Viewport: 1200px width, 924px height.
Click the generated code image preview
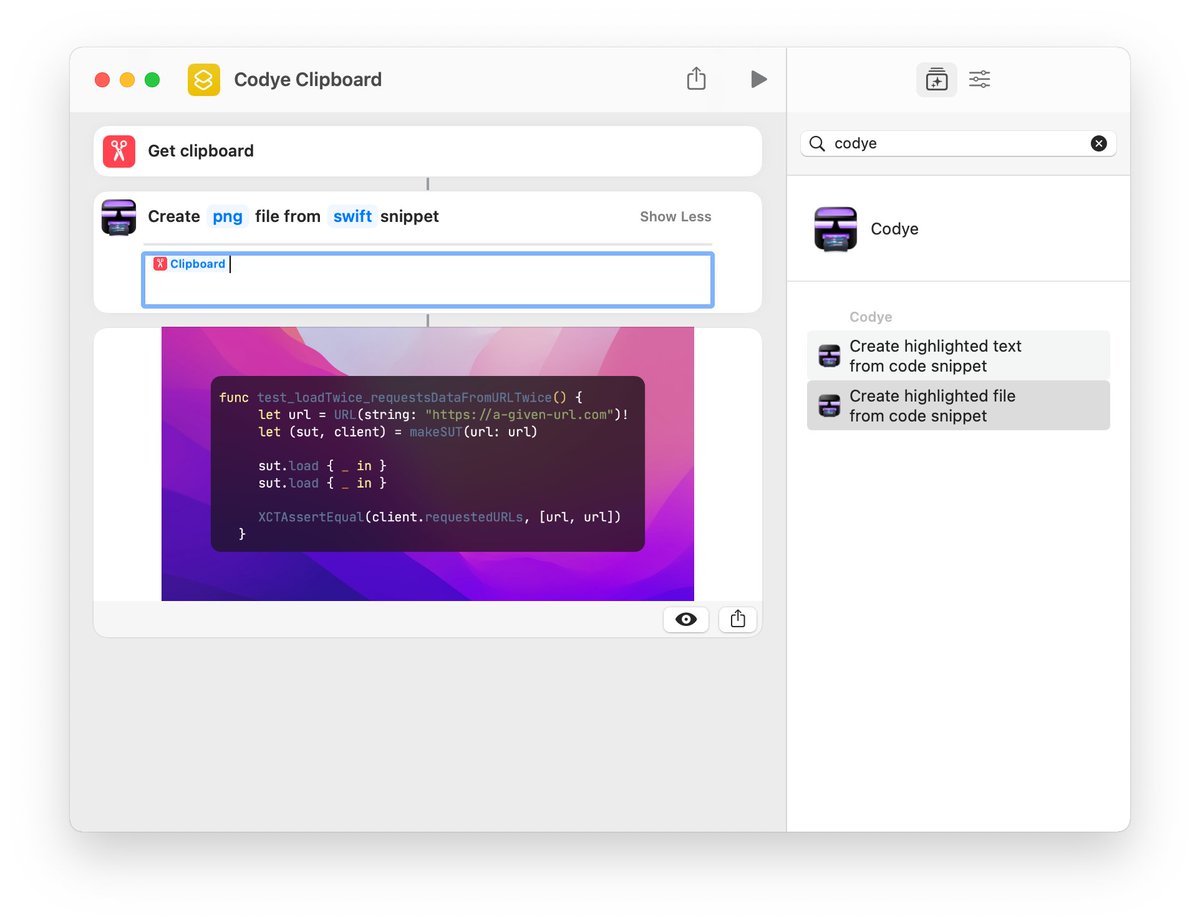428,464
